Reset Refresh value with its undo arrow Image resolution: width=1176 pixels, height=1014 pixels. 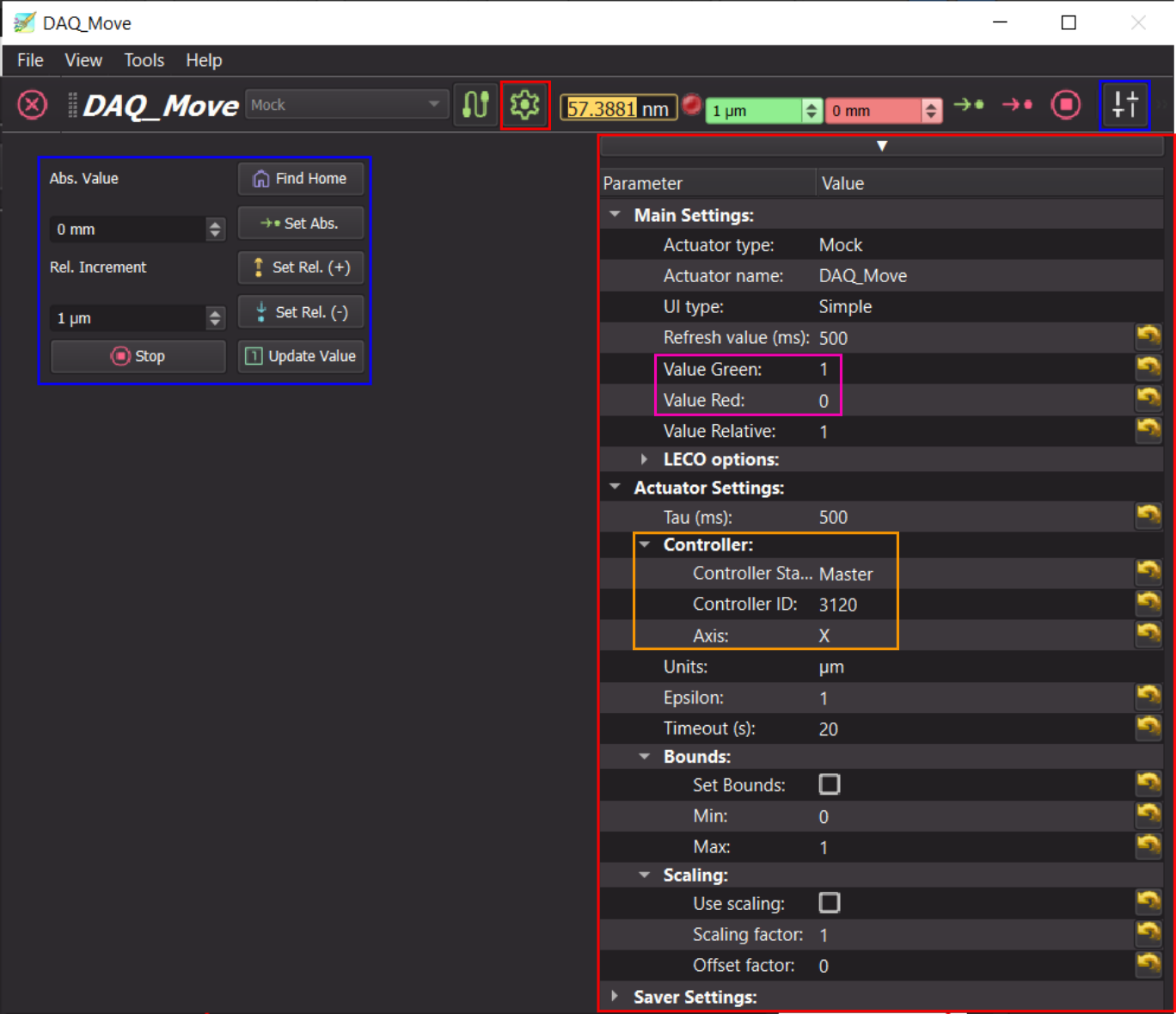[1148, 336]
